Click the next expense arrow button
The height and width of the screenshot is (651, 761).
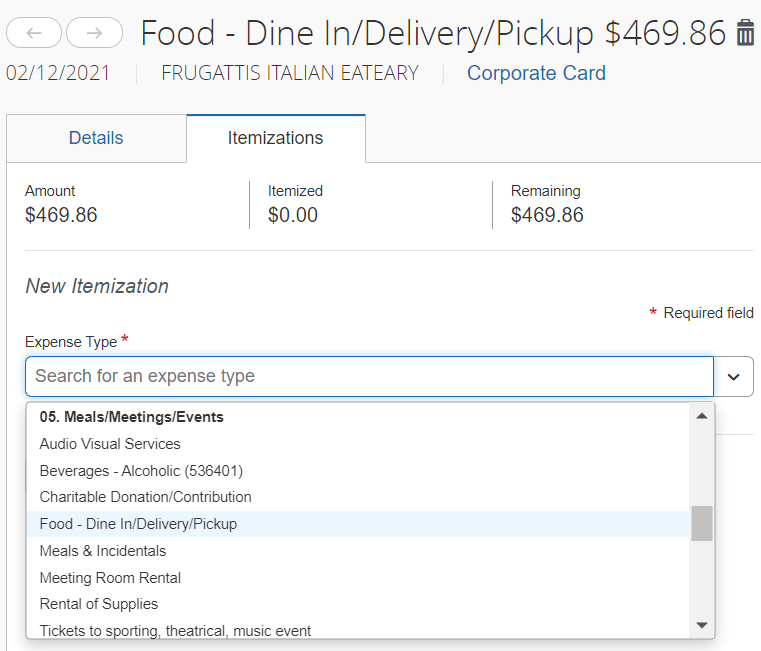pos(94,33)
